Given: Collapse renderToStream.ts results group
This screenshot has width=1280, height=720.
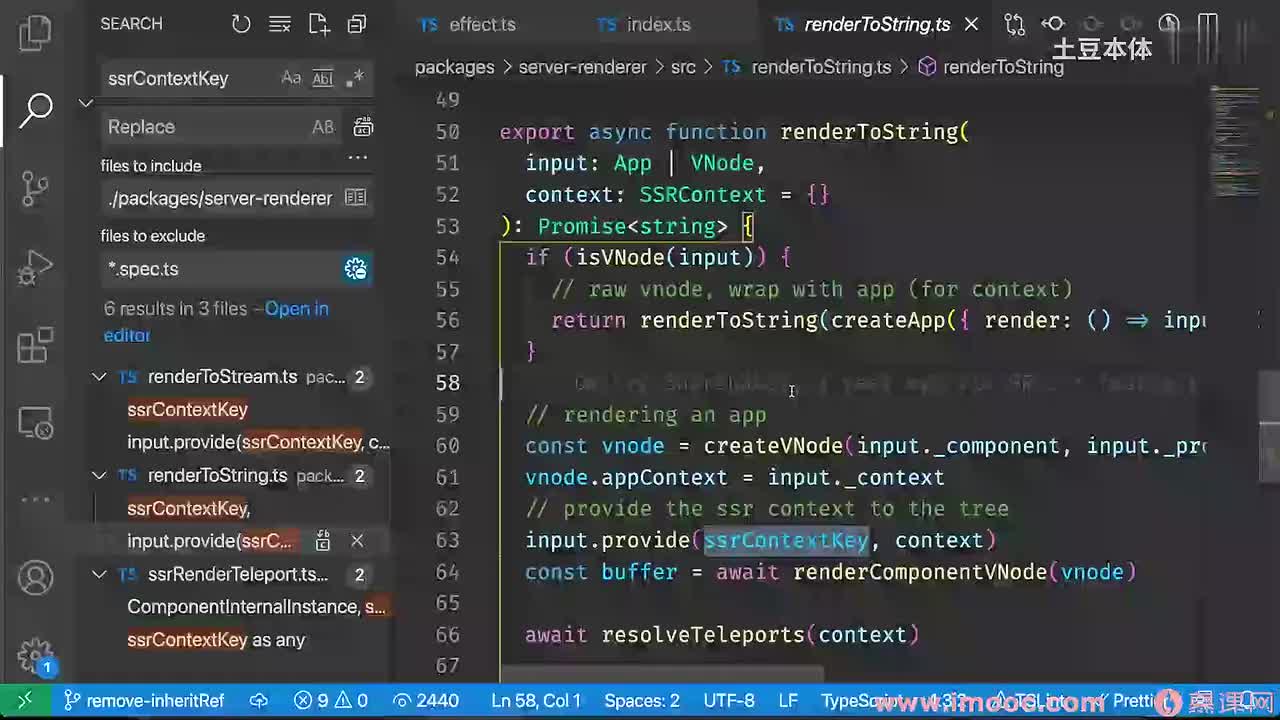Looking at the screenshot, I should pos(99,377).
